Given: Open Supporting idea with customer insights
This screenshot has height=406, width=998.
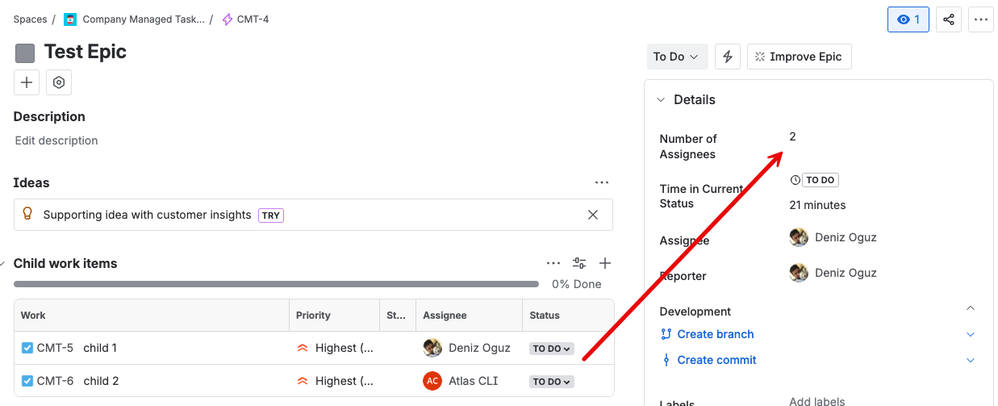Looking at the screenshot, I should (x=147, y=215).
